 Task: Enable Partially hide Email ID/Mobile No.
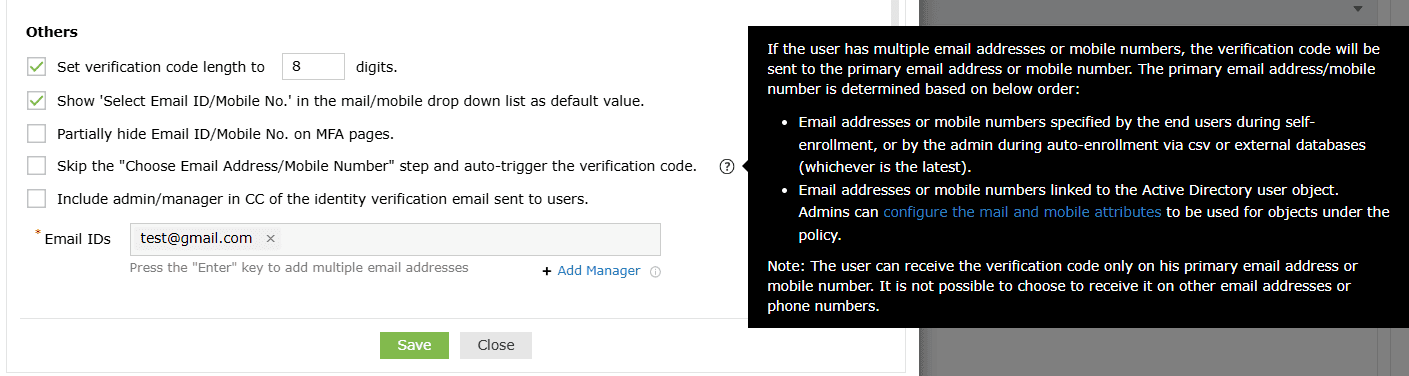(x=37, y=133)
